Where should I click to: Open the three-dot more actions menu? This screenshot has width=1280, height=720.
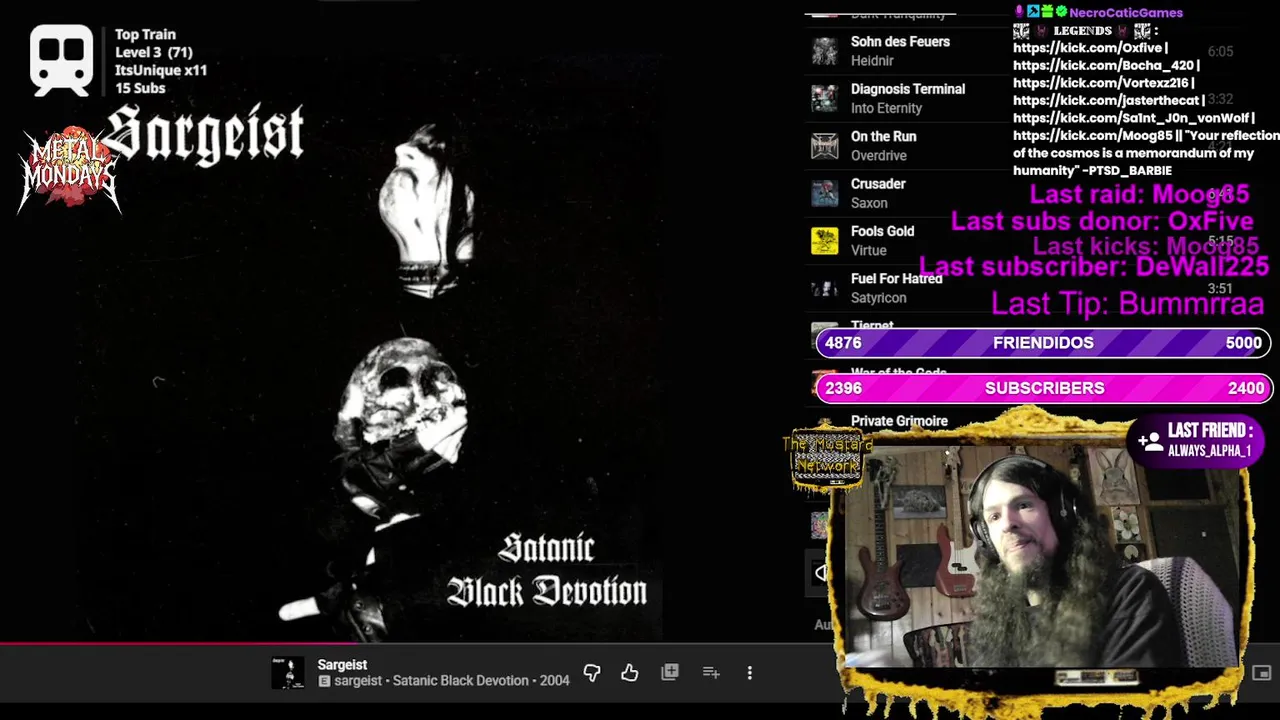(x=750, y=673)
